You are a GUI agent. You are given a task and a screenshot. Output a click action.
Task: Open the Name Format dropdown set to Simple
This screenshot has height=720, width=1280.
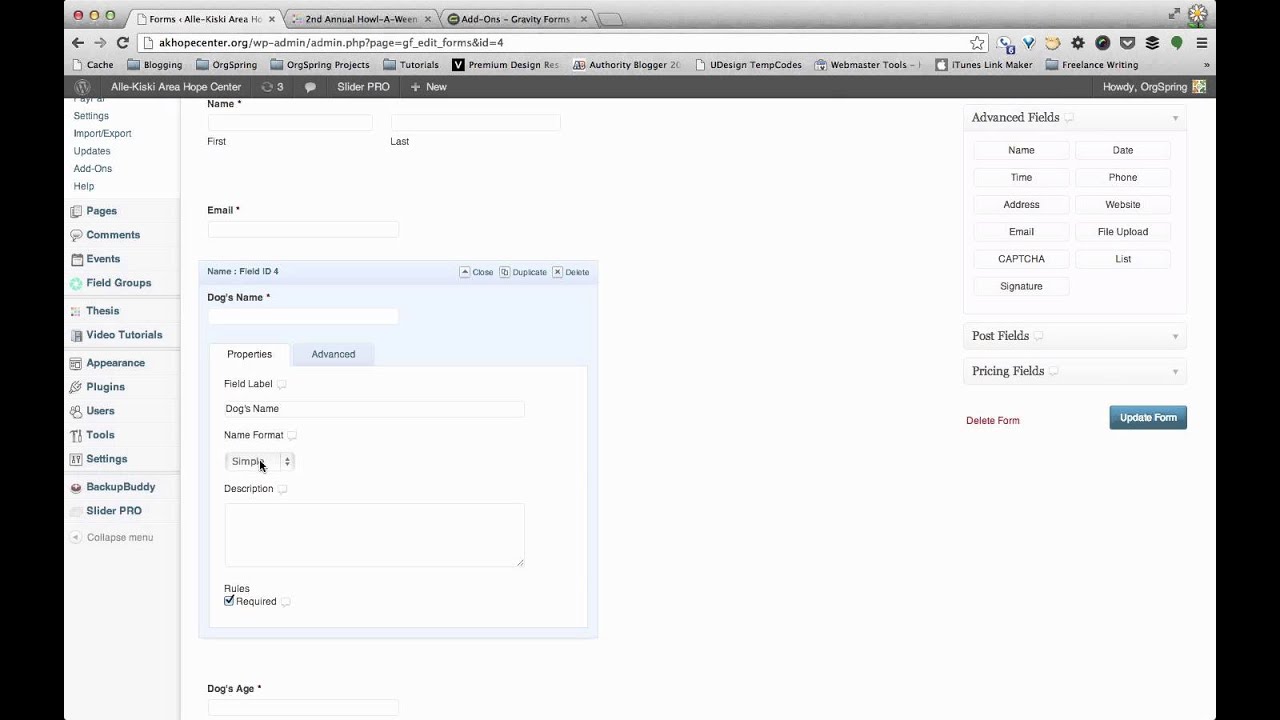(x=259, y=461)
